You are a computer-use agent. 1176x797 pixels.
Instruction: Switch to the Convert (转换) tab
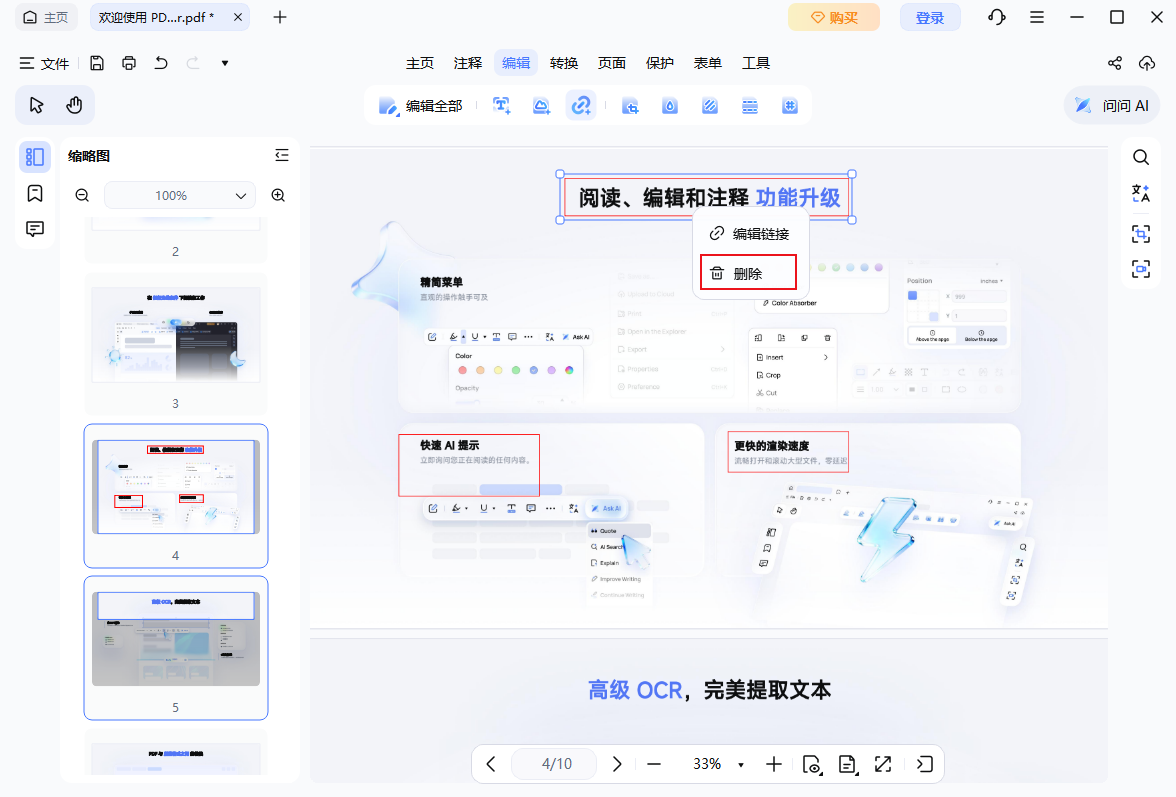564,63
